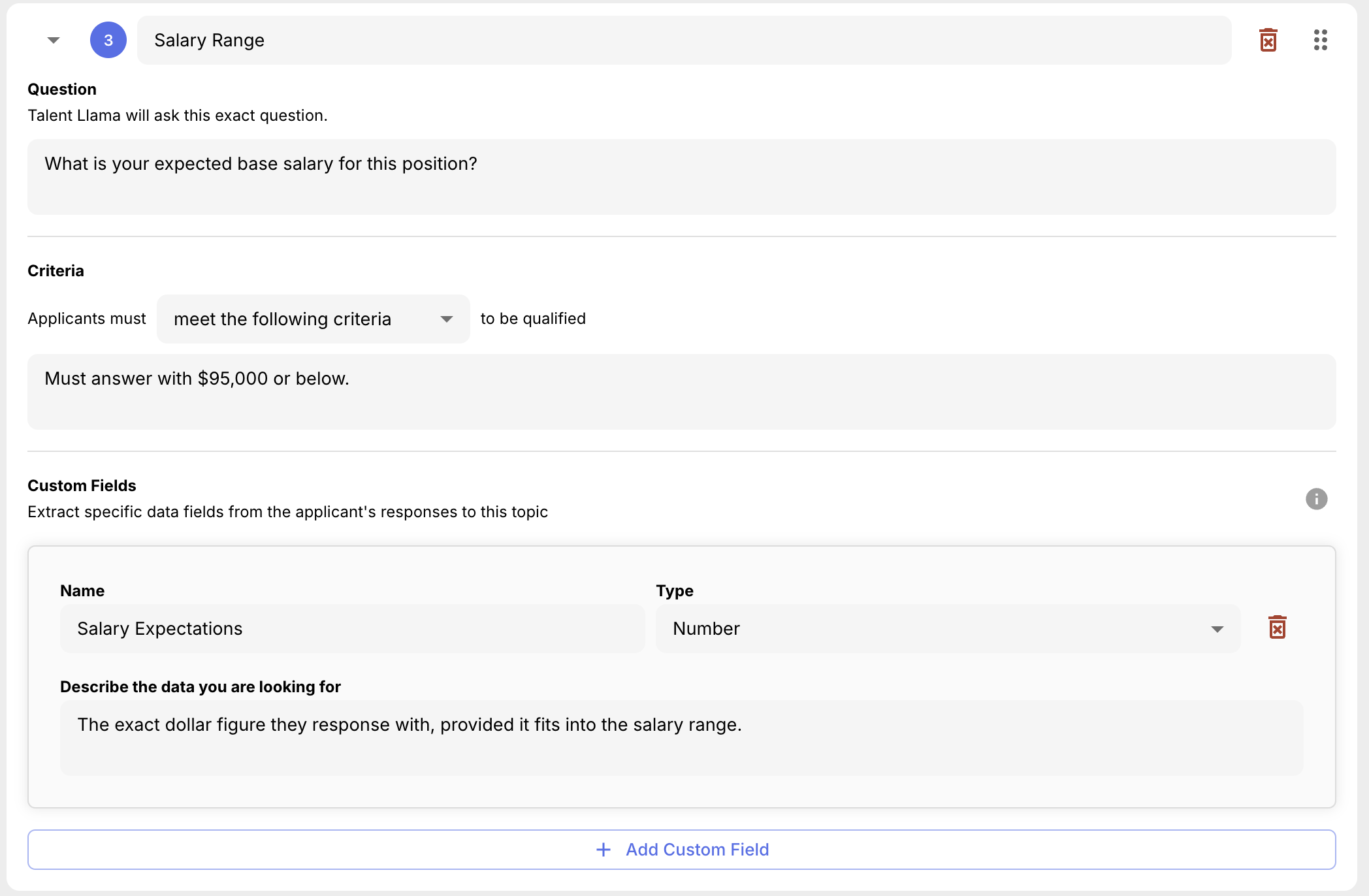Screen dimensions: 1369x896
Task: Open the Custom Fields info icon
Action: coord(1316,499)
